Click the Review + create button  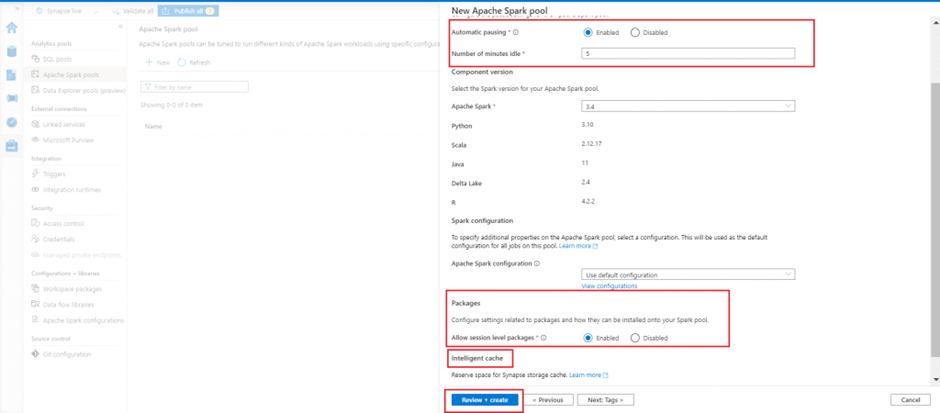pos(484,400)
